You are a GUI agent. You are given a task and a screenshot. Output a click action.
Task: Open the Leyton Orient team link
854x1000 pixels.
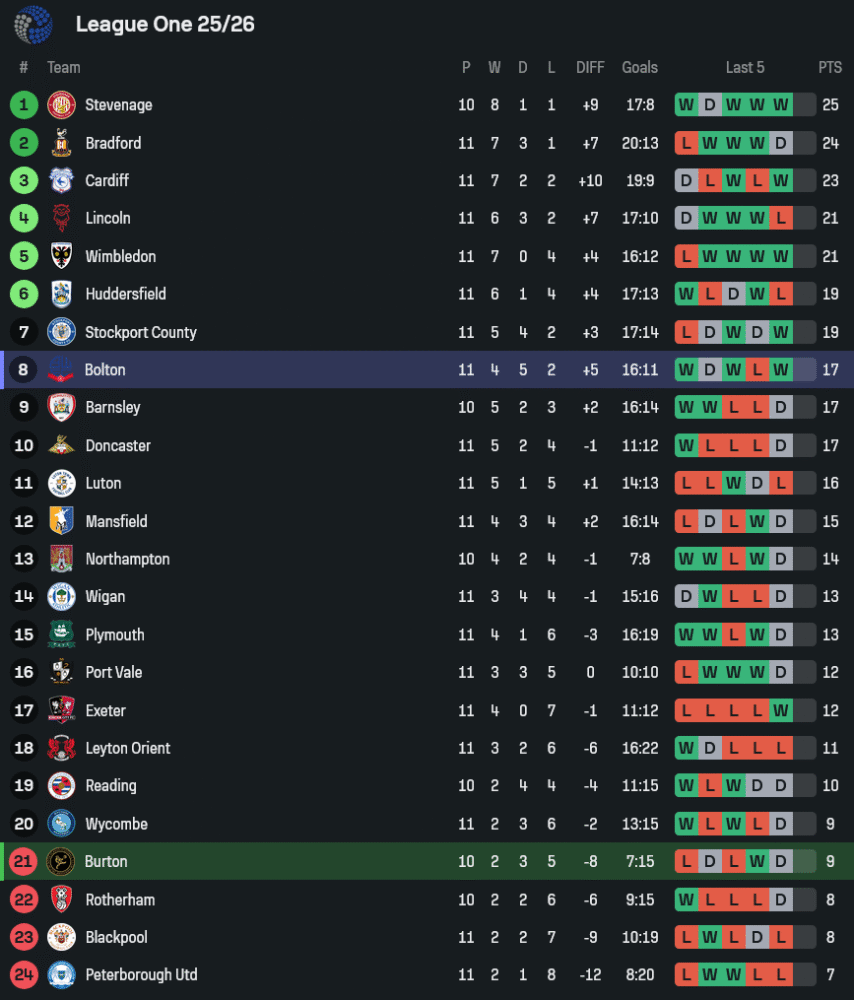[x=128, y=749]
